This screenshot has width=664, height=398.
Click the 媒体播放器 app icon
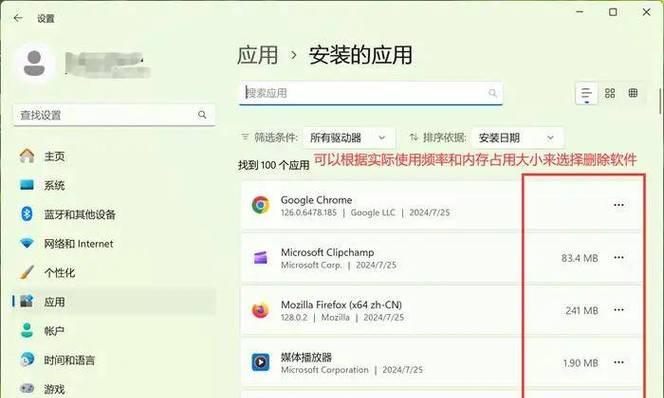tap(260, 362)
